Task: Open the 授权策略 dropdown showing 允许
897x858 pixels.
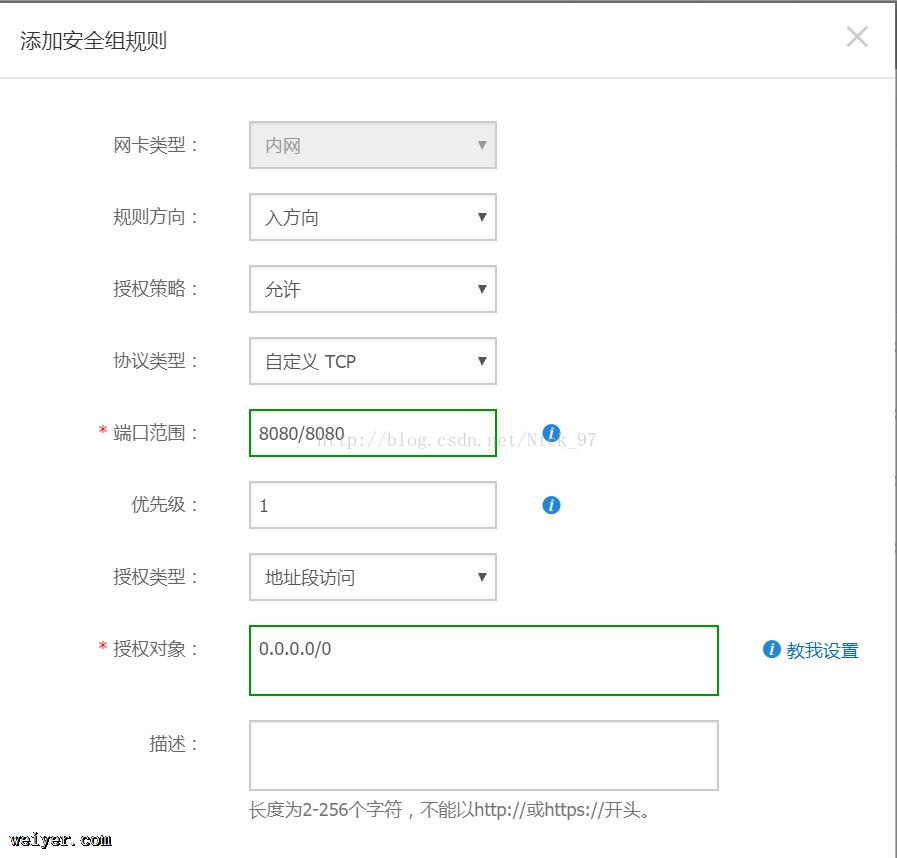Action: [x=372, y=289]
